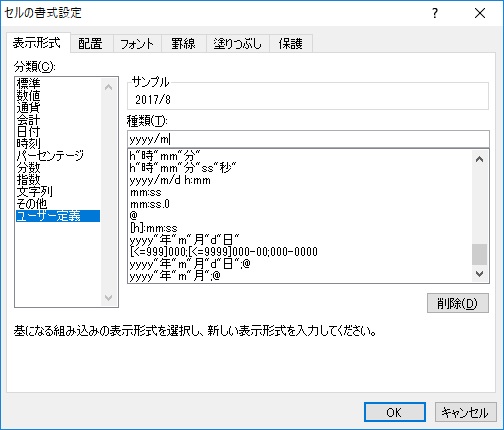Choose 数値 category
The image size is (504, 430).
[58, 96]
